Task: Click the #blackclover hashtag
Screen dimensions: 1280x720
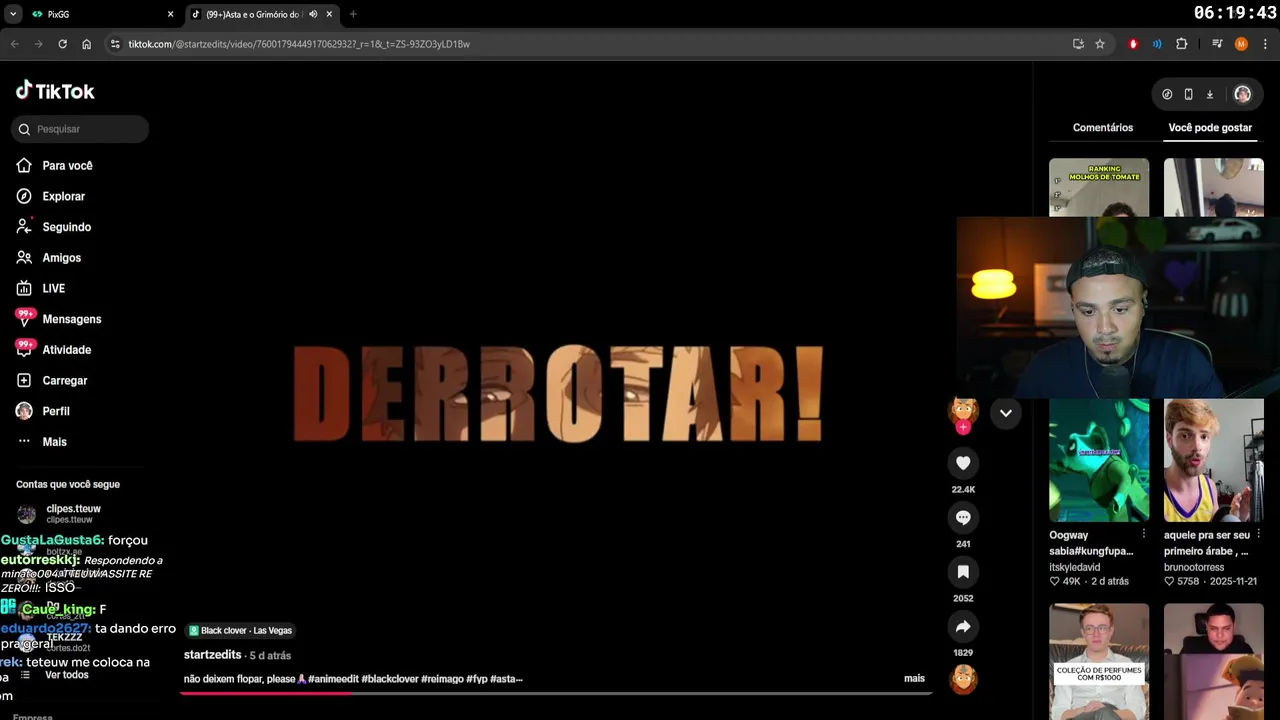Action: coord(389,678)
